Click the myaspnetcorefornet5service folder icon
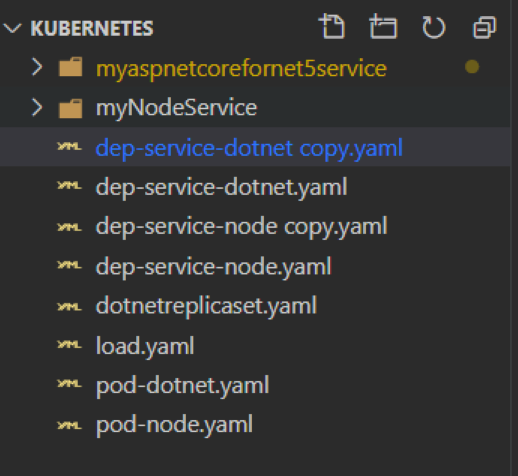This screenshot has height=476, width=518. click(70, 67)
